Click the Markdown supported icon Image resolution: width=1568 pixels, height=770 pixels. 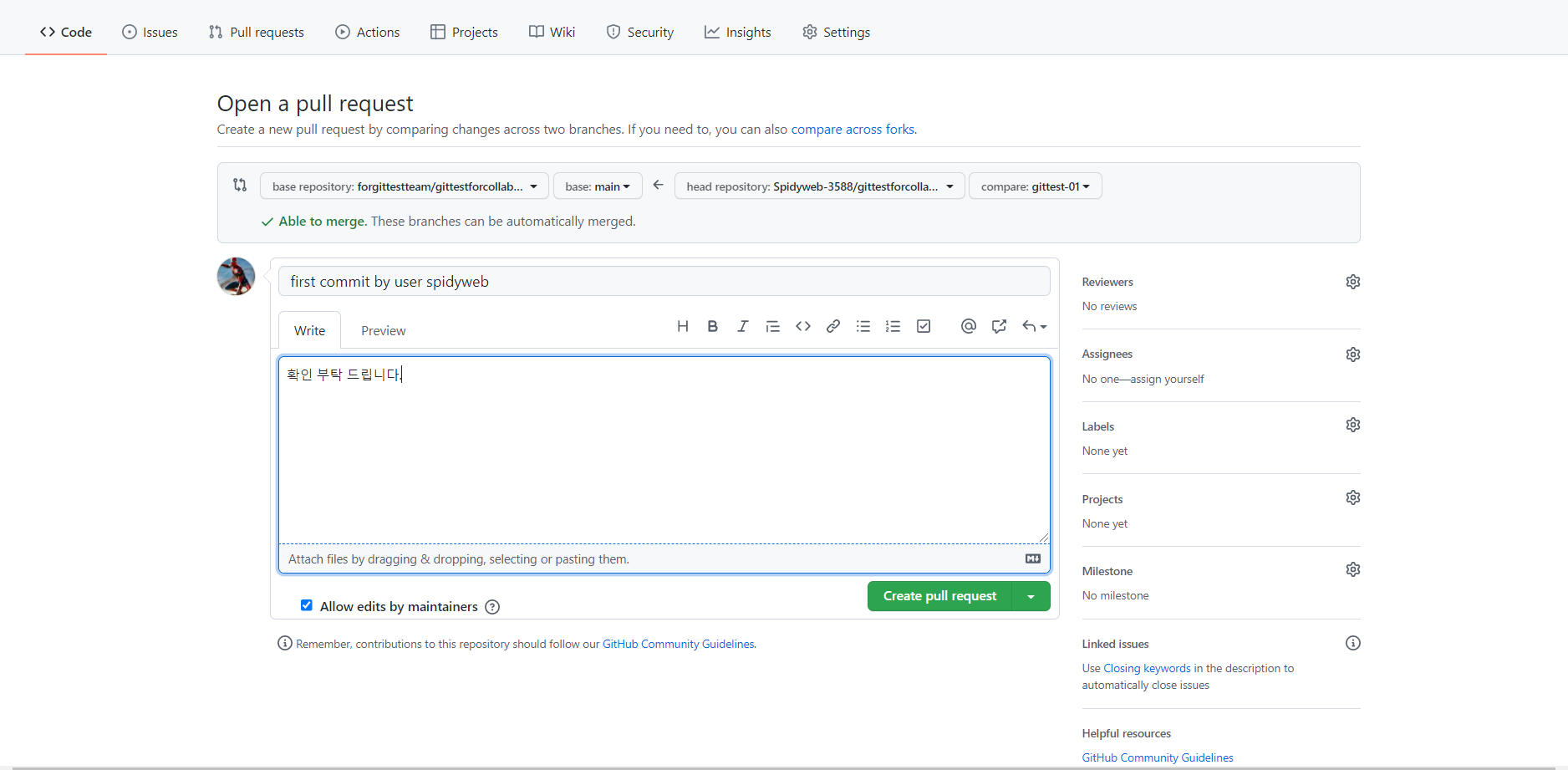pos(1033,558)
